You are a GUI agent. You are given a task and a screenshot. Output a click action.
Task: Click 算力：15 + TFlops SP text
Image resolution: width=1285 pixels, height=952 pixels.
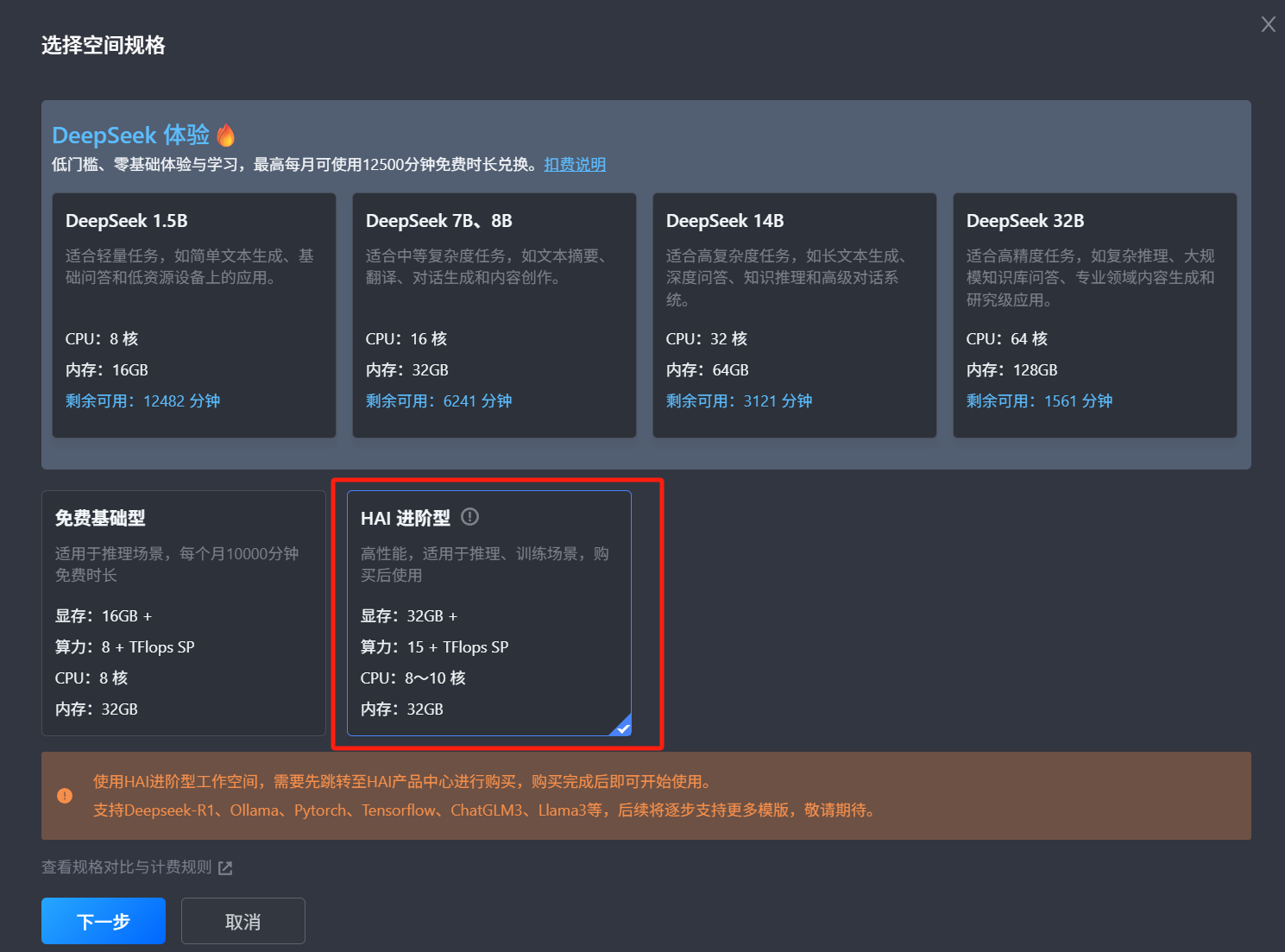[435, 646]
